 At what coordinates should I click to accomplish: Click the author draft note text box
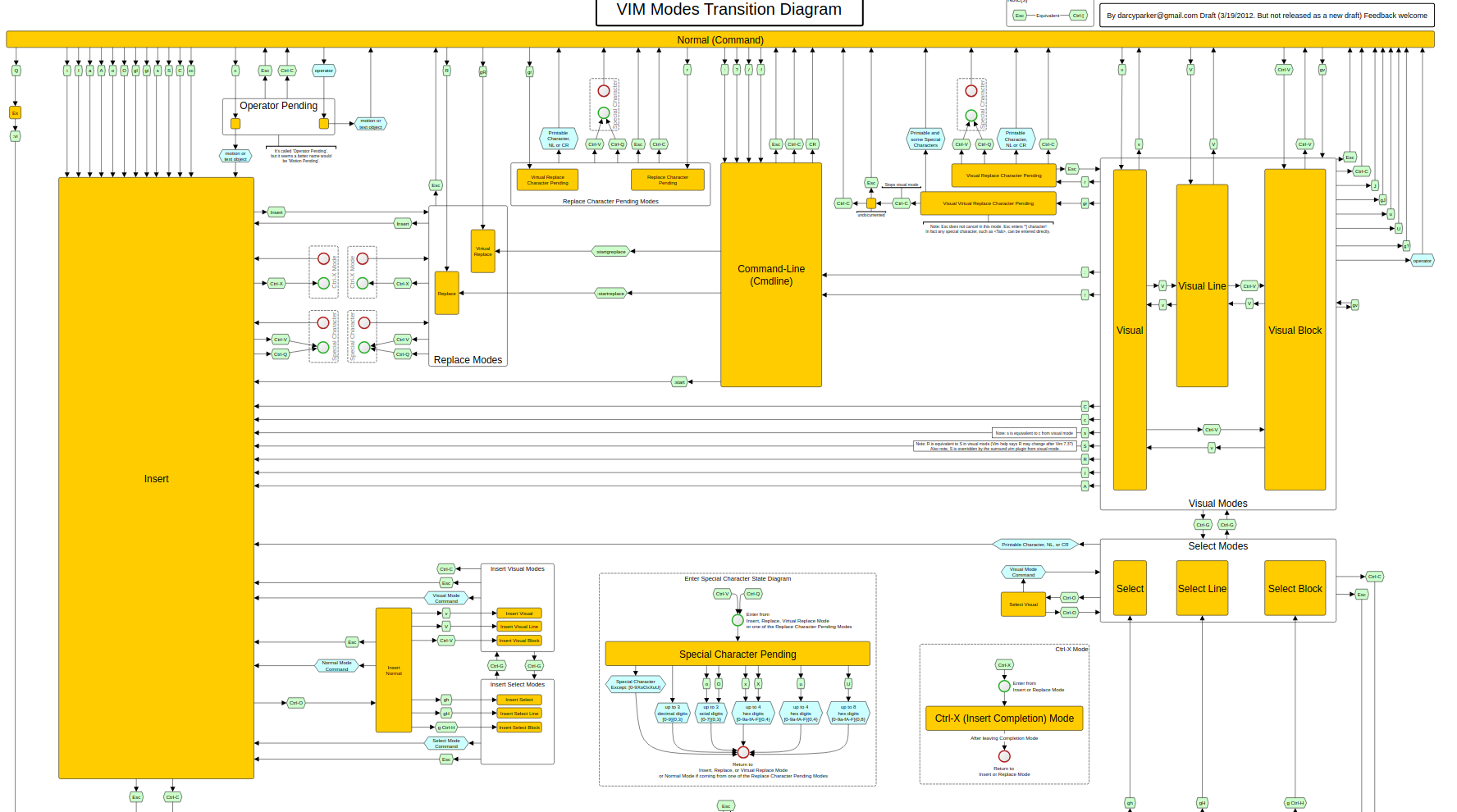(1267, 16)
